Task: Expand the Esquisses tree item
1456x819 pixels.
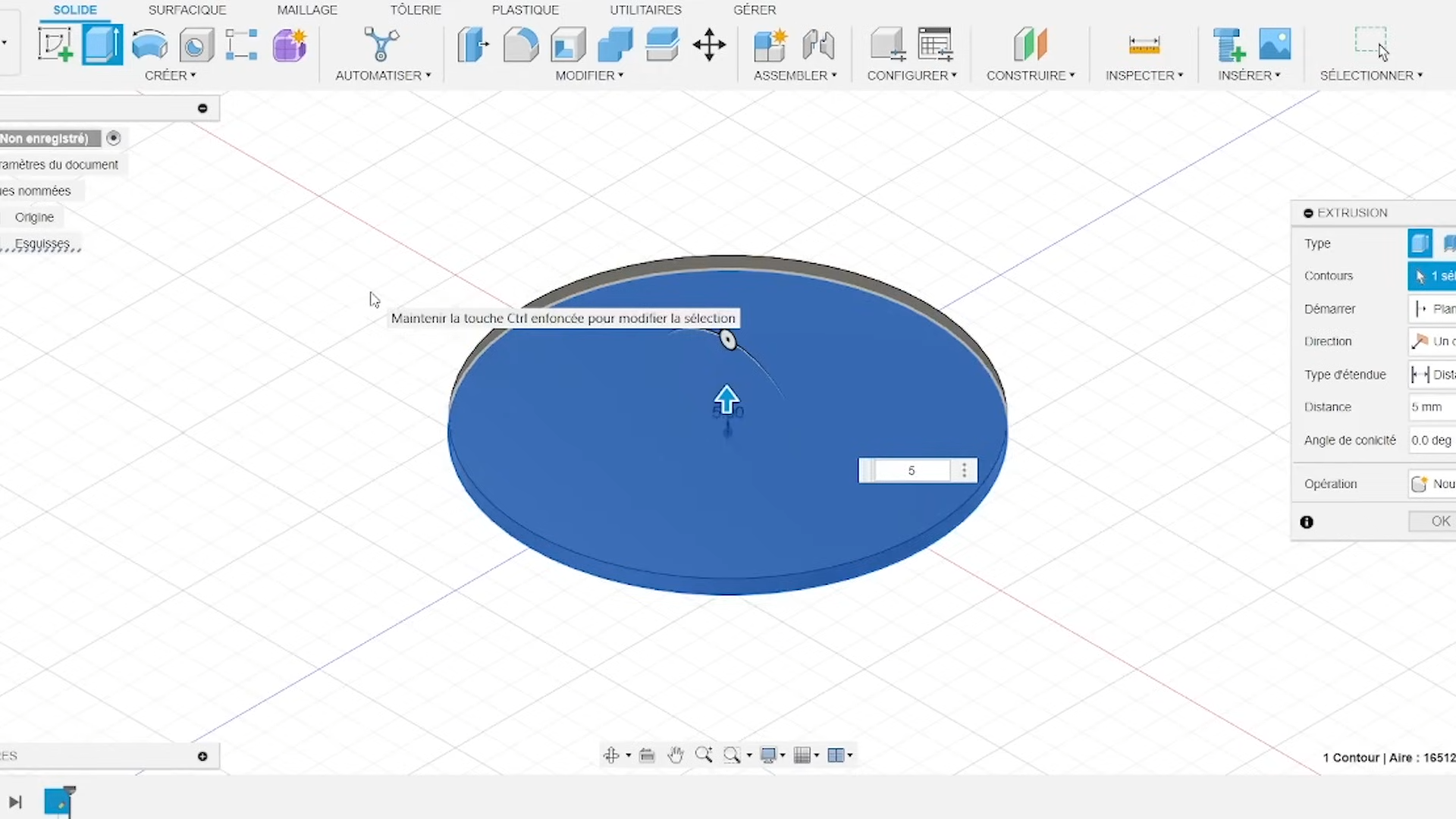Action: pos(42,243)
